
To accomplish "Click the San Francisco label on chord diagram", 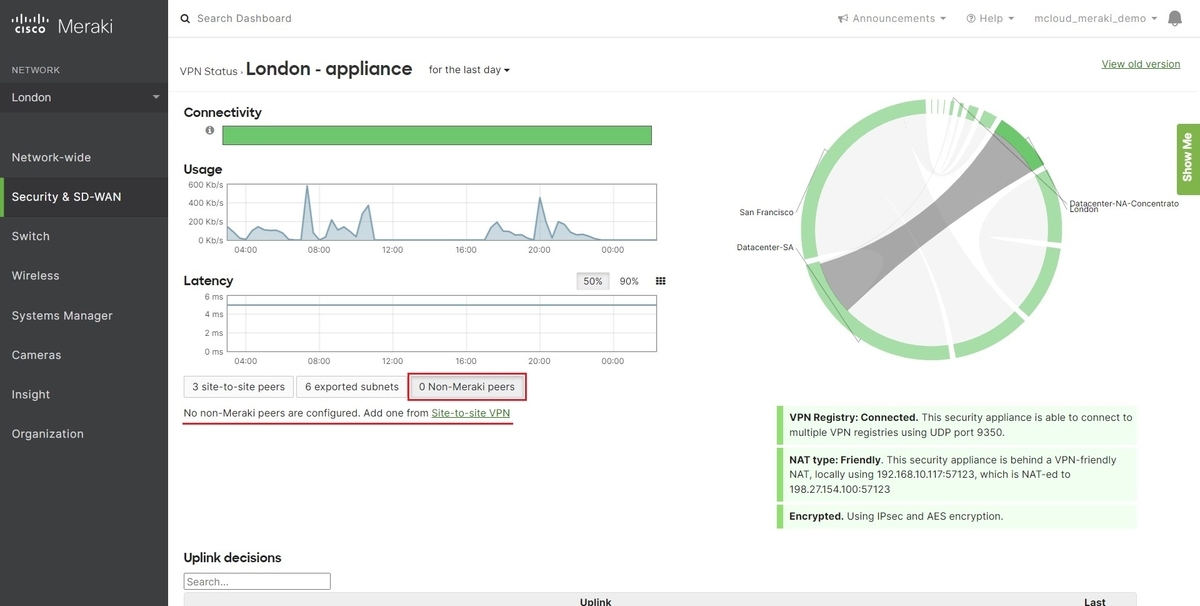I will (767, 212).
